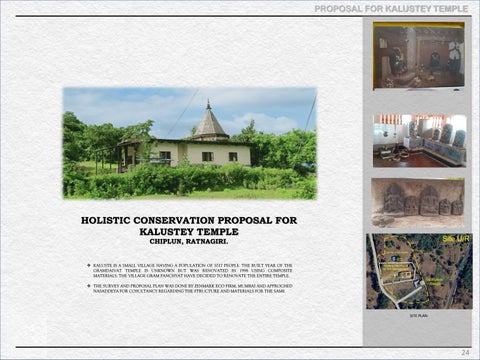
Task: Click the gray sidebar panel below the site plan
Action: [x=417, y=332]
